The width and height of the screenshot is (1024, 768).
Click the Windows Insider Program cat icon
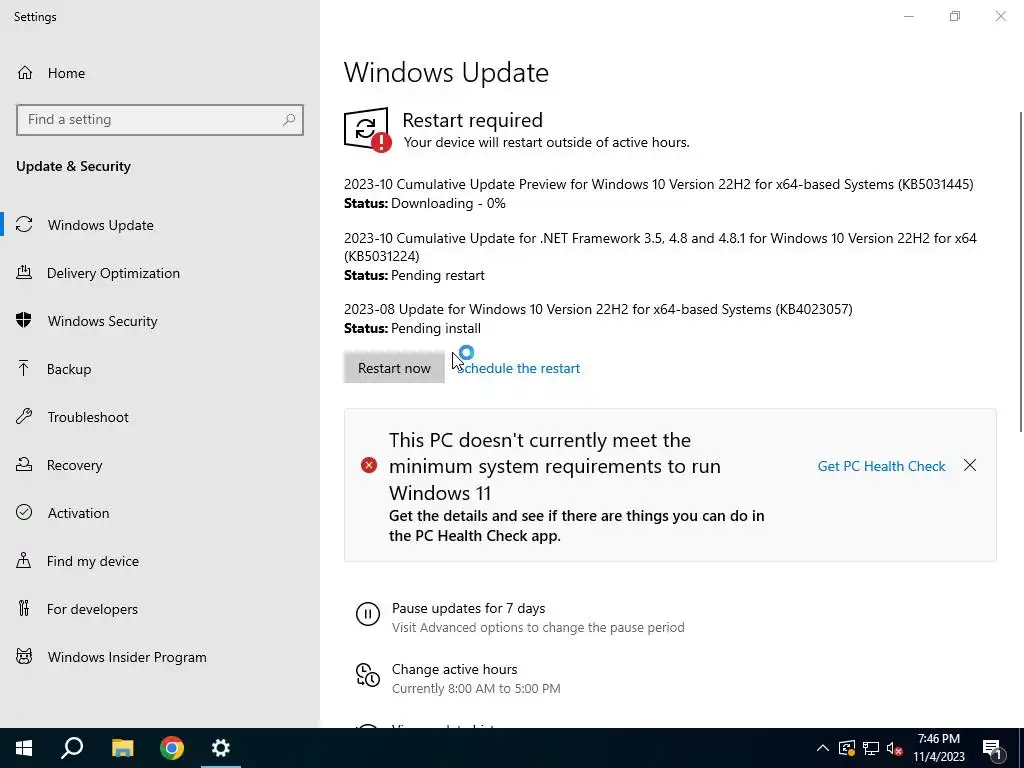pyautogui.click(x=24, y=656)
